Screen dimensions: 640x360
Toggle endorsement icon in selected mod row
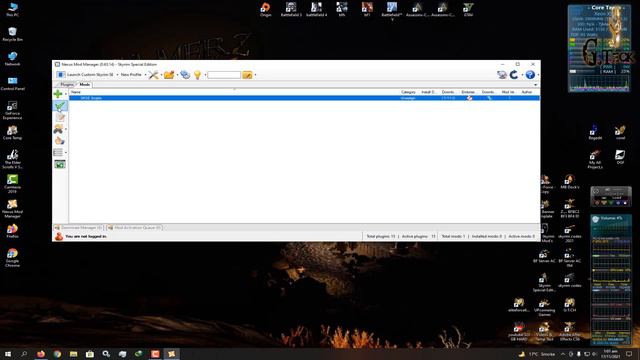point(469,98)
